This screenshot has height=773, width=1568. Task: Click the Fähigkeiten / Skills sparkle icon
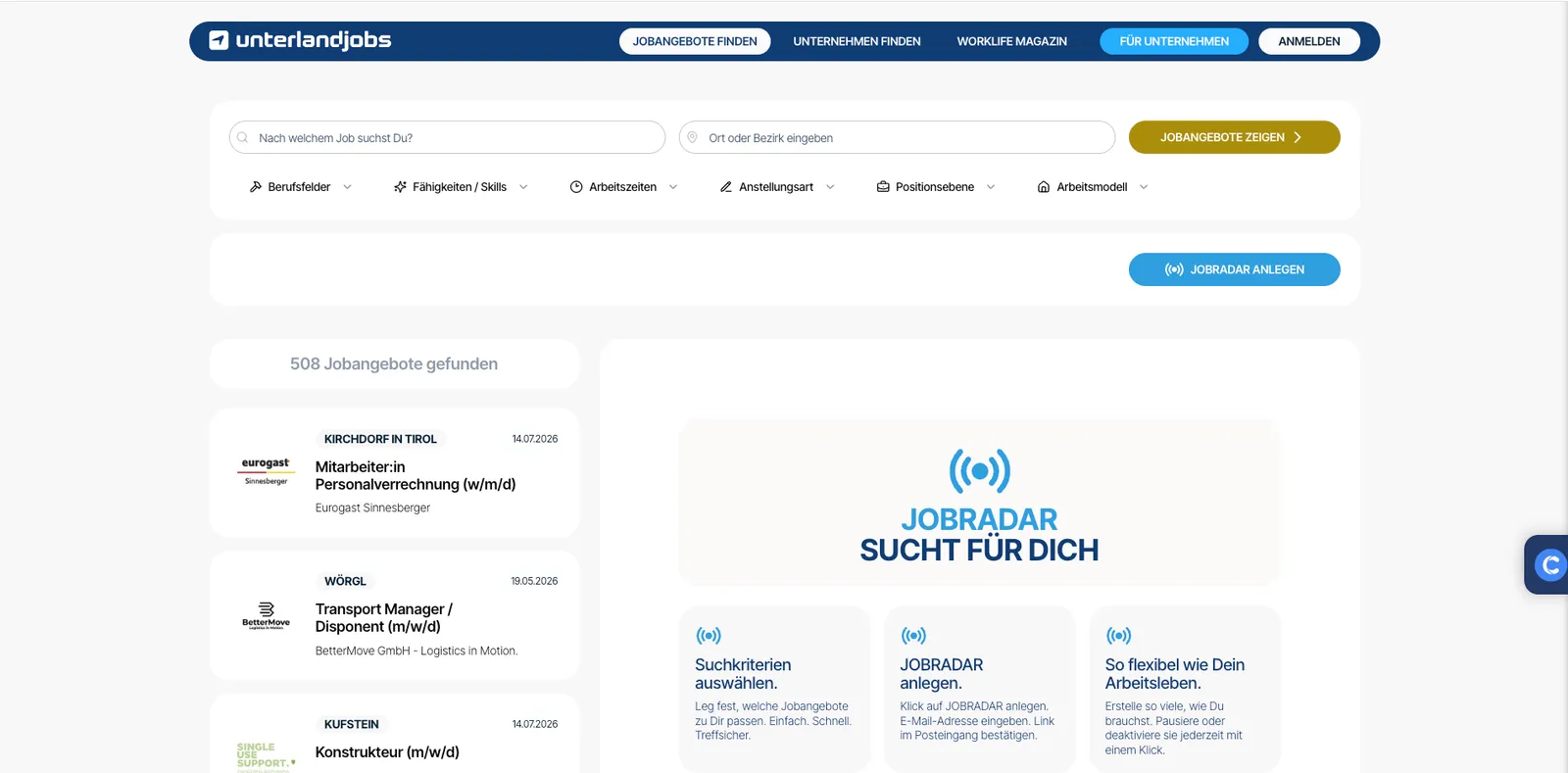[x=400, y=187]
